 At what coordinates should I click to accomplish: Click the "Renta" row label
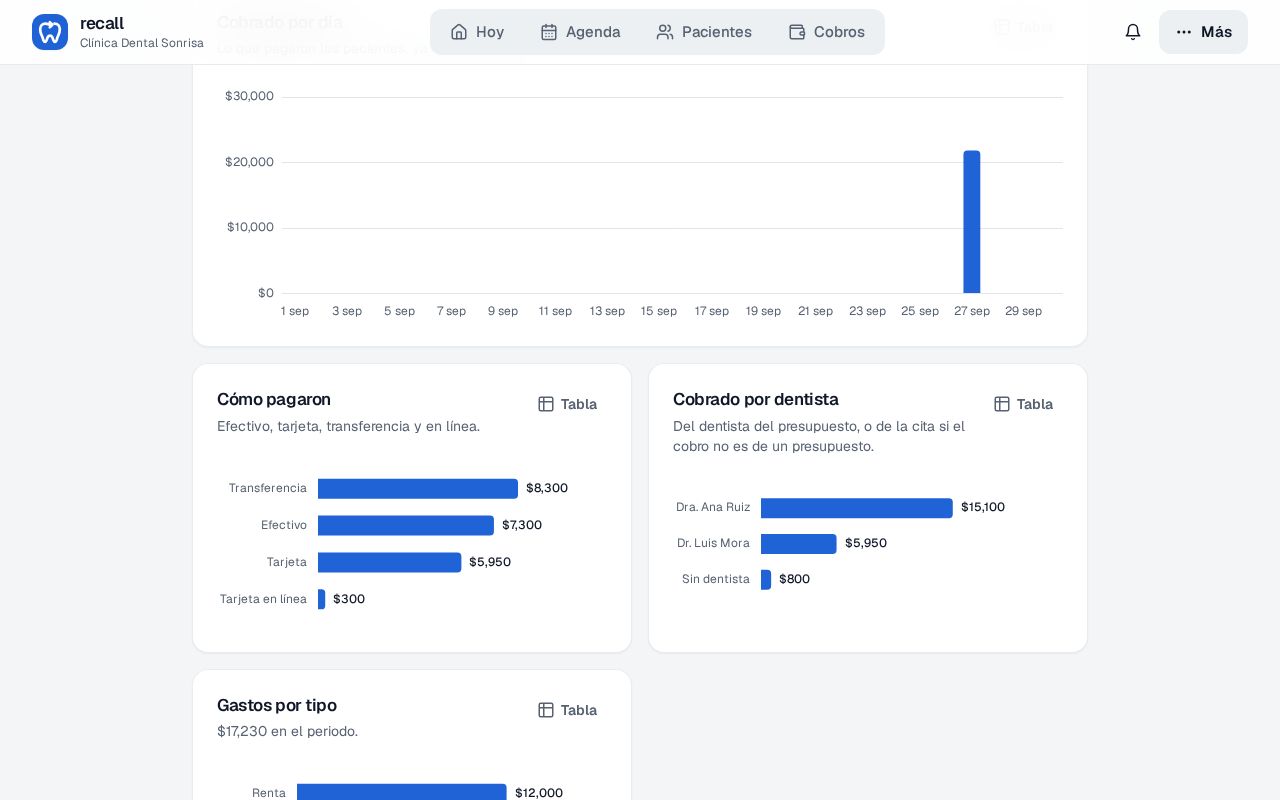coord(269,793)
